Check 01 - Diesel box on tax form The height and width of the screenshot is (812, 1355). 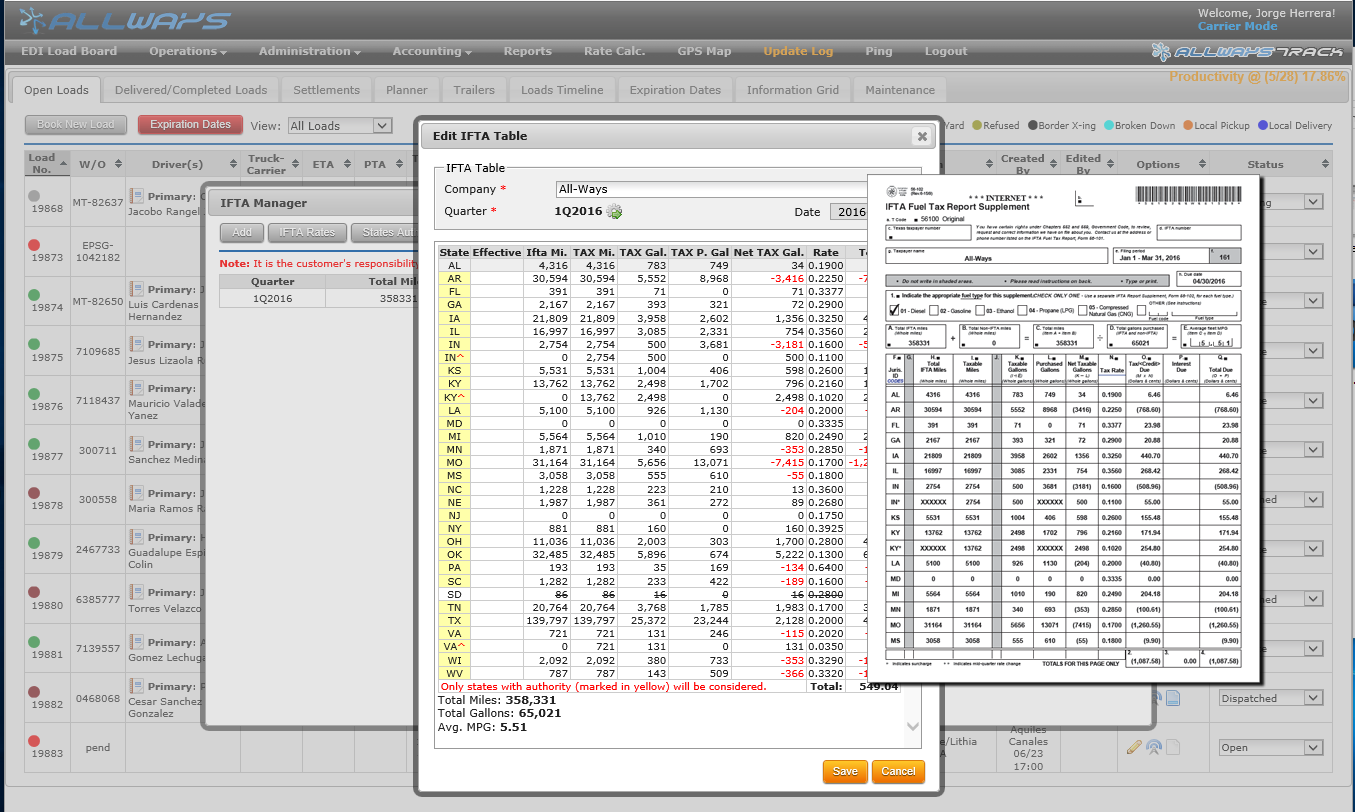point(896,310)
